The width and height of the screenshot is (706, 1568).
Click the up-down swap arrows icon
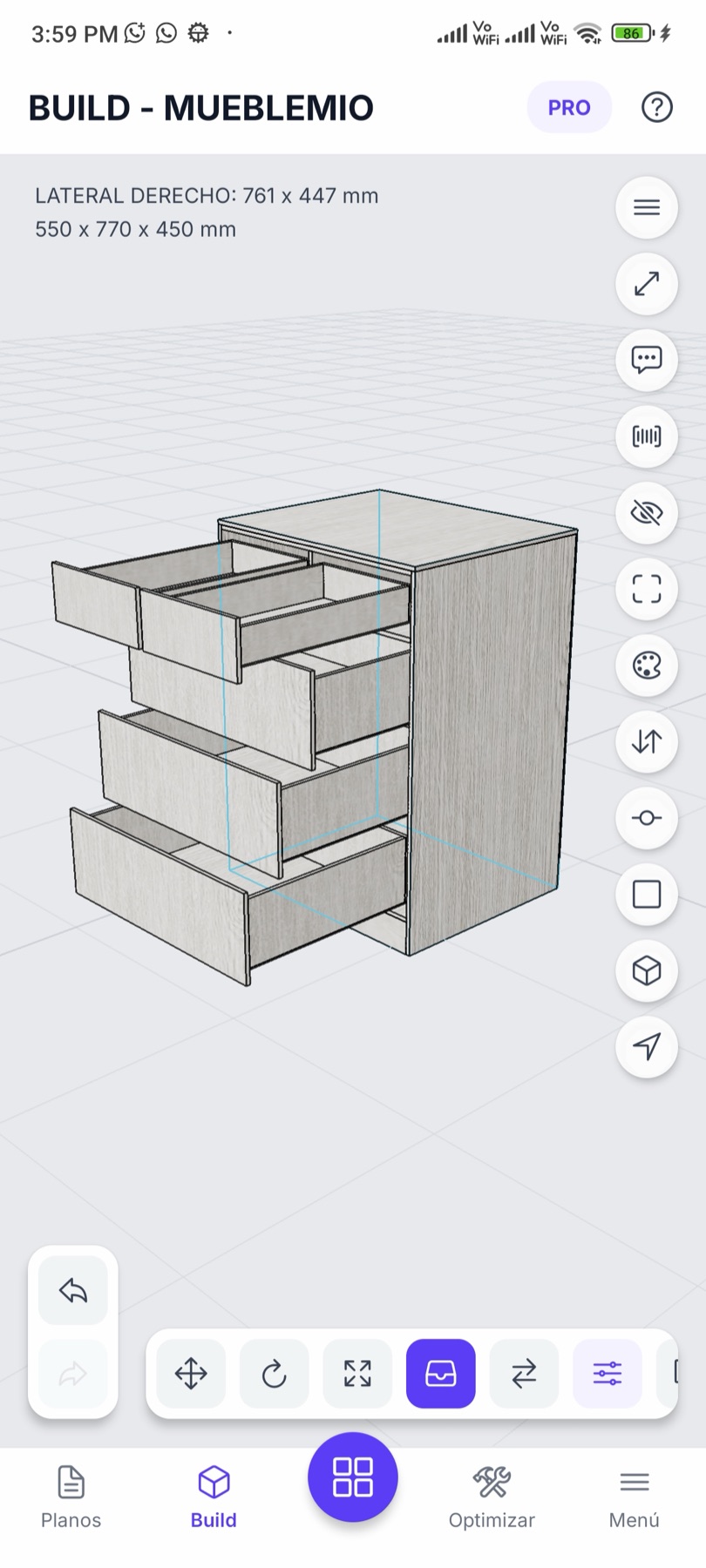tap(647, 742)
